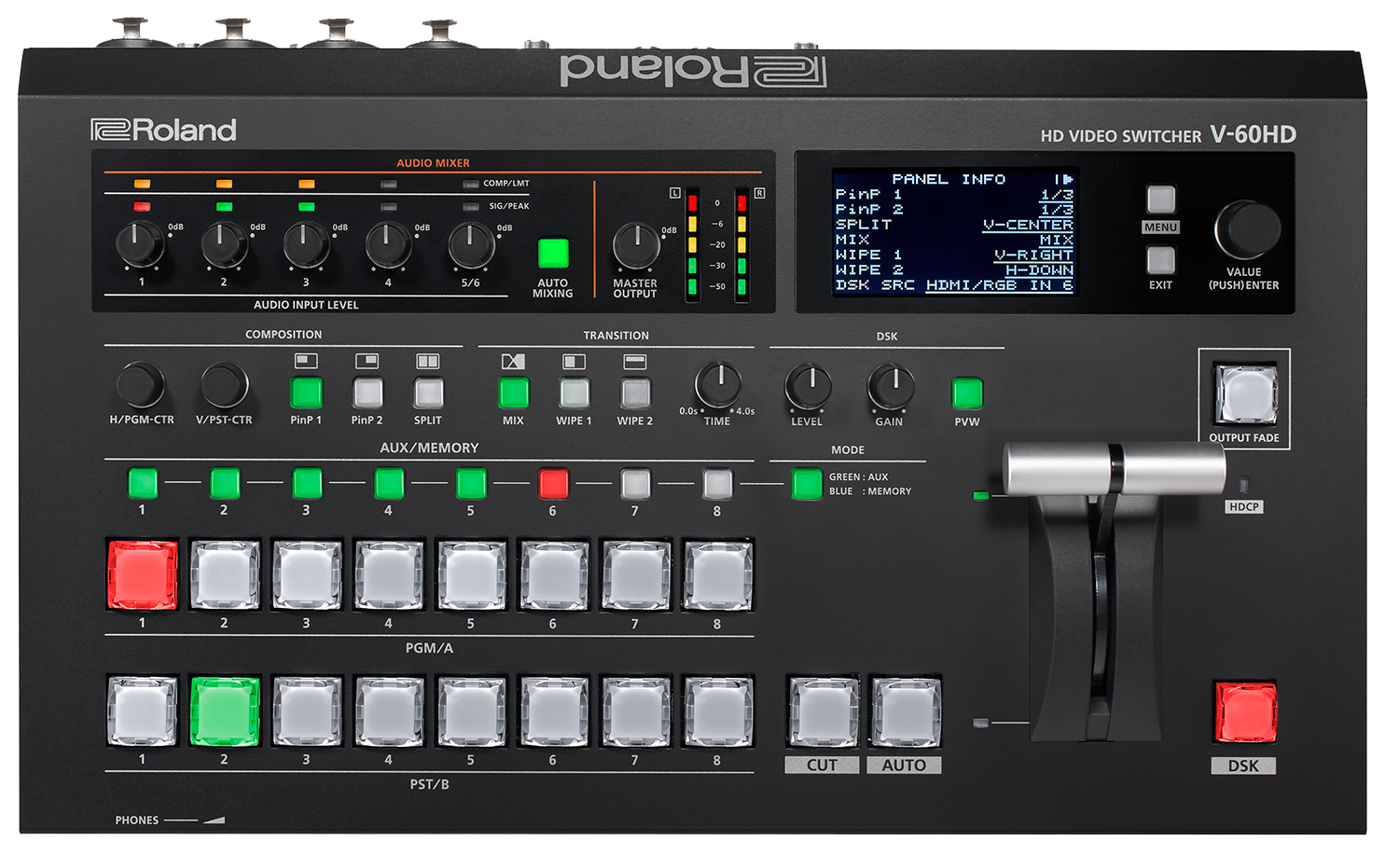Select AUX/MEMORY button 7
This screenshot has width=1399, height=868.
click(x=635, y=484)
